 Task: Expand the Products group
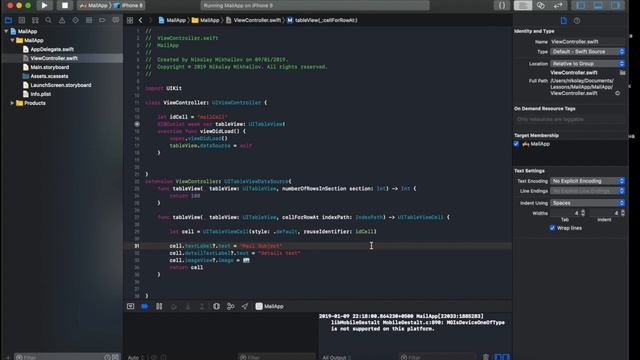[x=13, y=103]
